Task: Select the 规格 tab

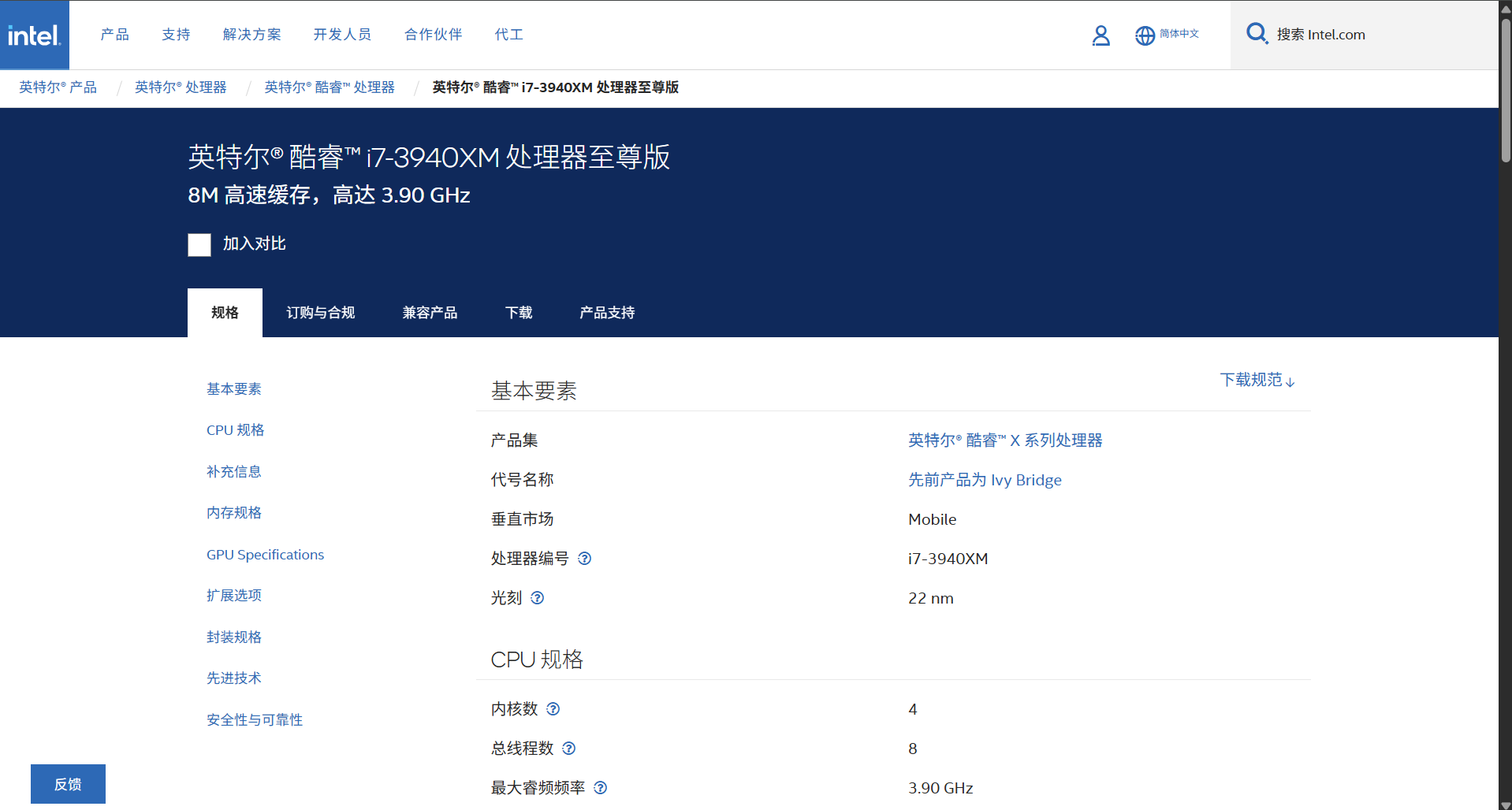Action: [x=225, y=313]
